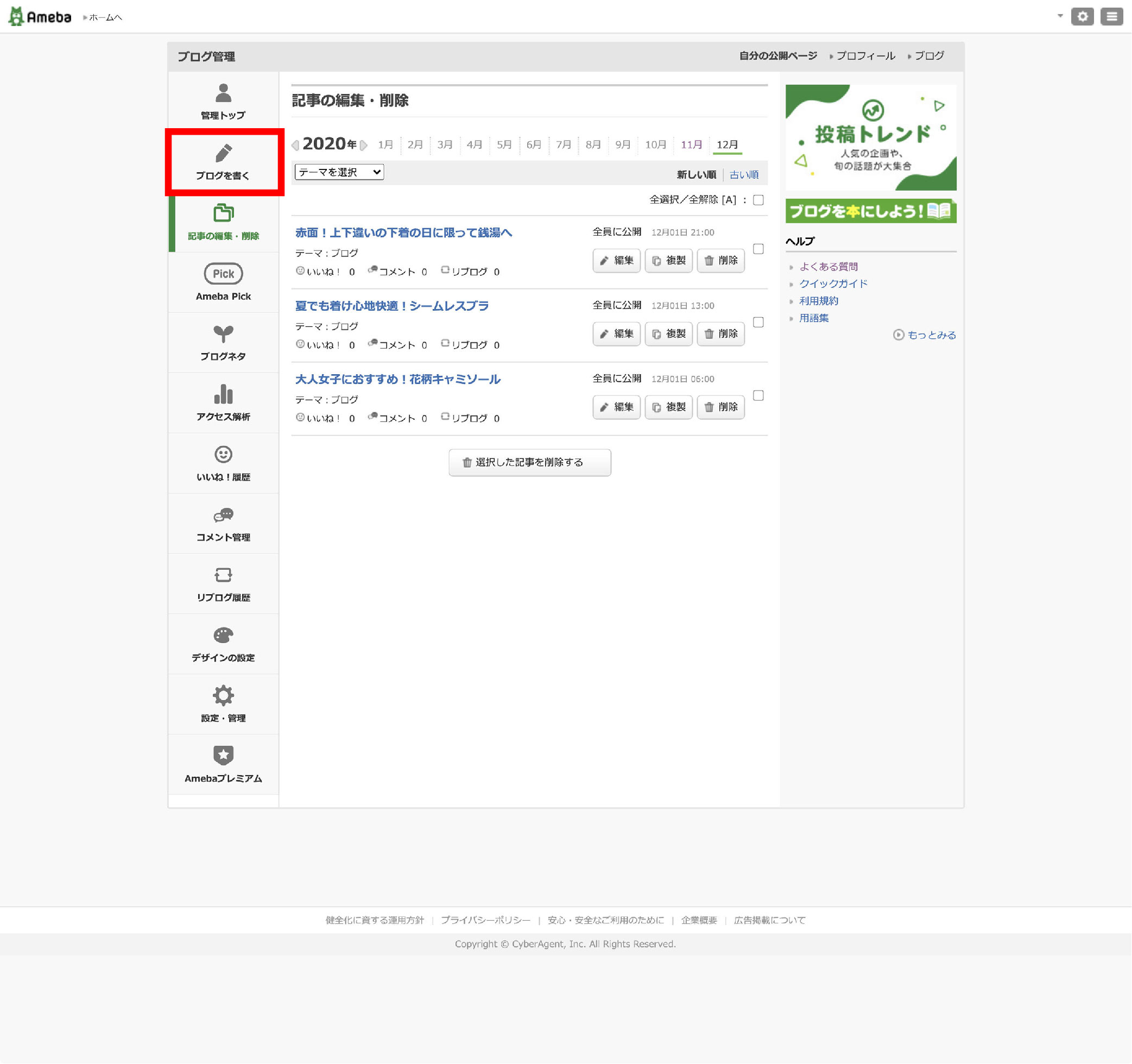Expand the top-right hamburger menu
1132x1064 pixels.
[1111, 16]
